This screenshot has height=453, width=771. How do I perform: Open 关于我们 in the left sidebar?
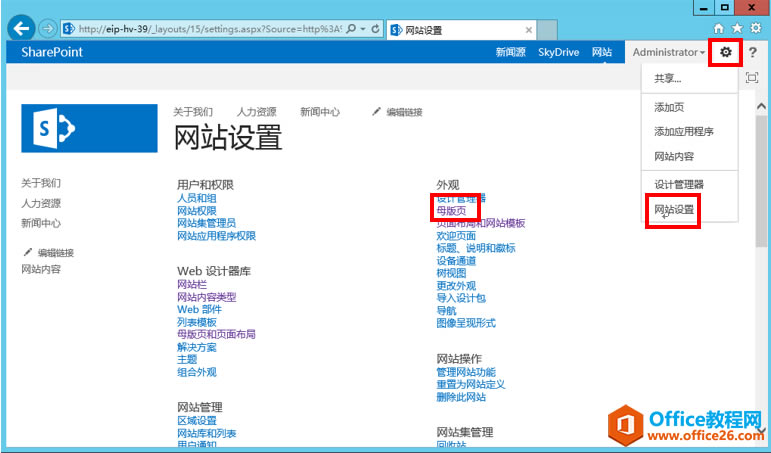(x=41, y=183)
